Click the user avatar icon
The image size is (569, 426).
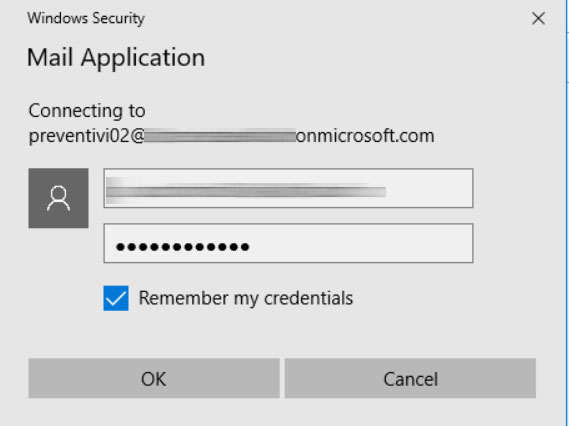[x=58, y=198]
